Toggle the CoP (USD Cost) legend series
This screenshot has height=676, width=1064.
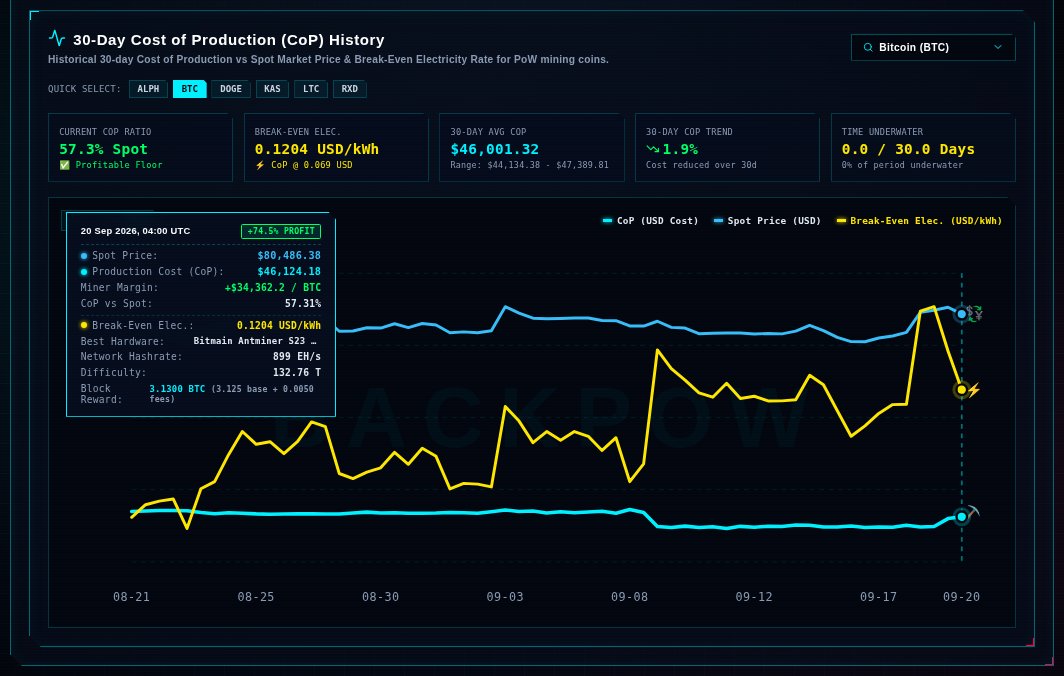(650, 221)
